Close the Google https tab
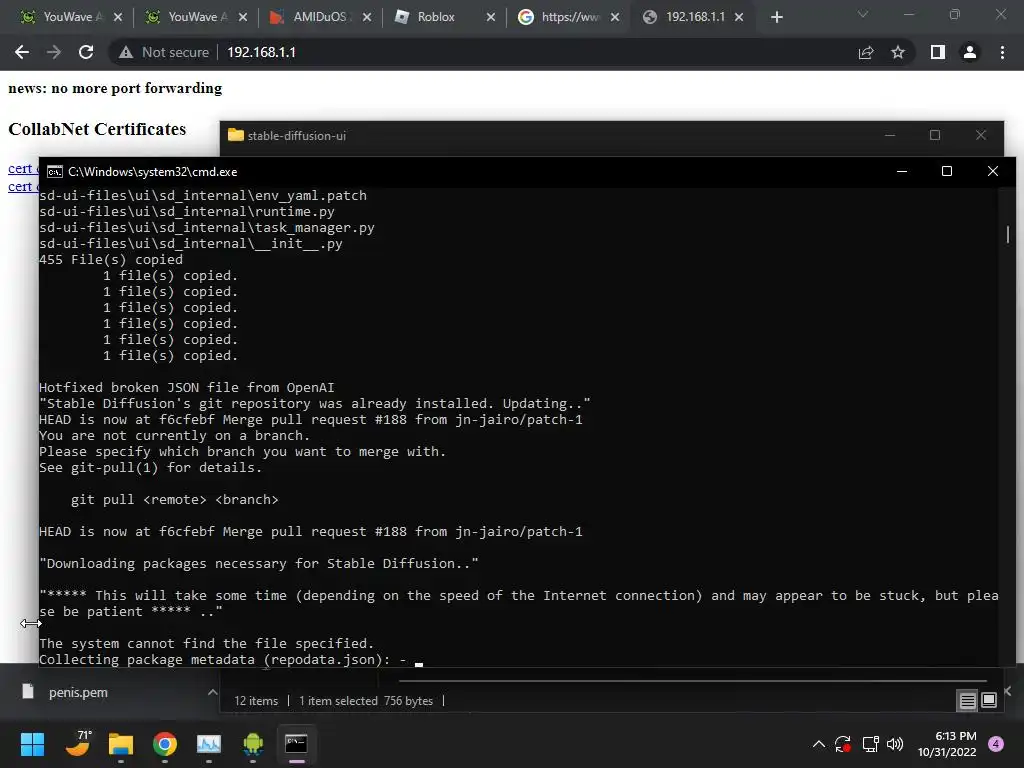Image resolution: width=1024 pixels, height=768 pixels. (615, 17)
